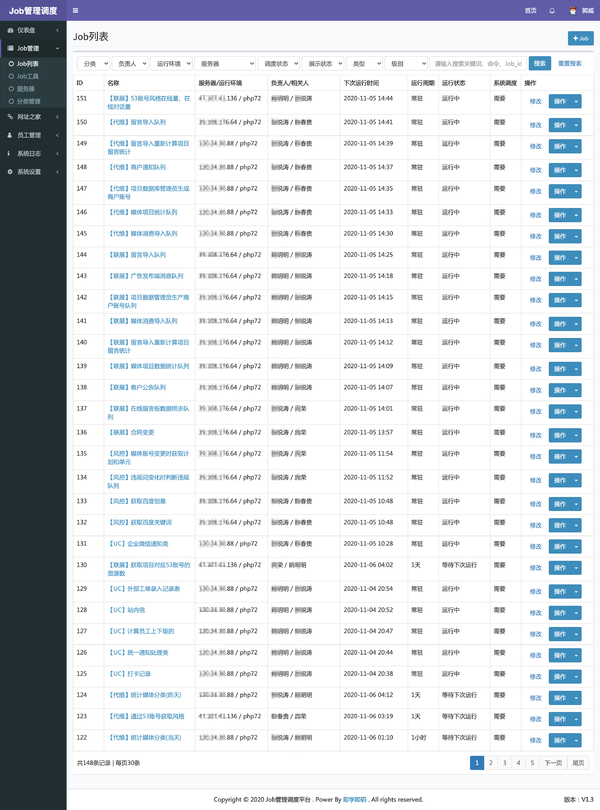Viewport: 600px width, 810px height.
Task: Toggle the sidebar hamburger menu icon
Action: [75, 10]
